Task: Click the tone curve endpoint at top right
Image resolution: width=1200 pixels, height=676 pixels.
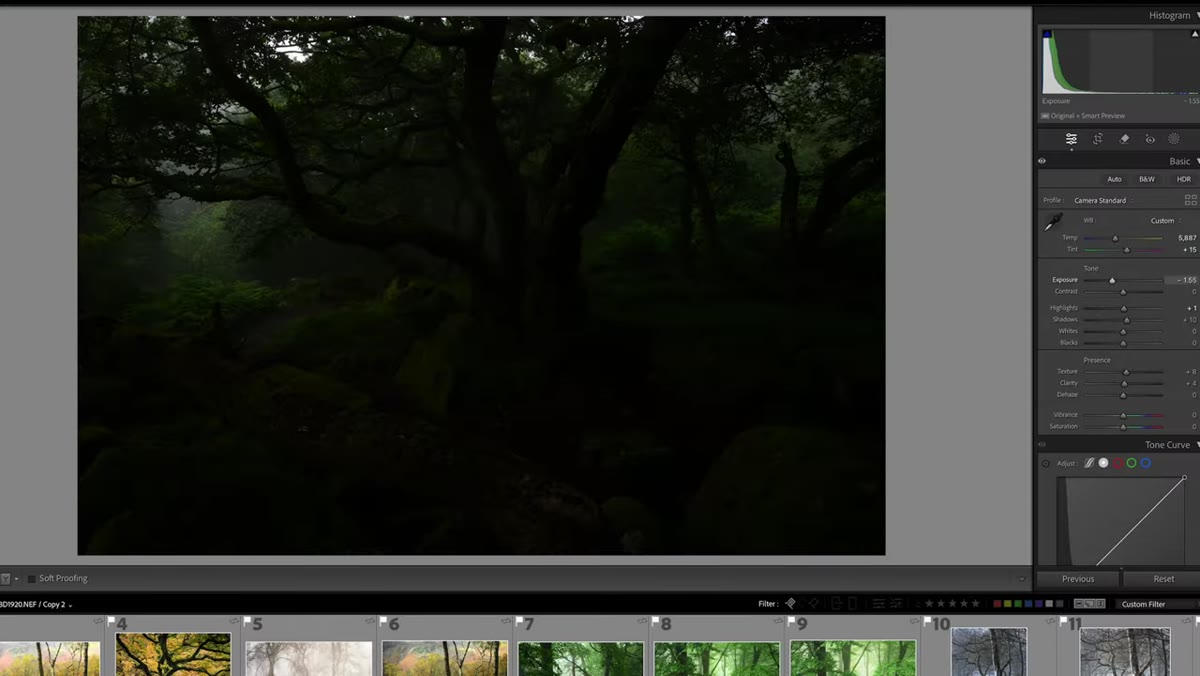Action: 1185,478
